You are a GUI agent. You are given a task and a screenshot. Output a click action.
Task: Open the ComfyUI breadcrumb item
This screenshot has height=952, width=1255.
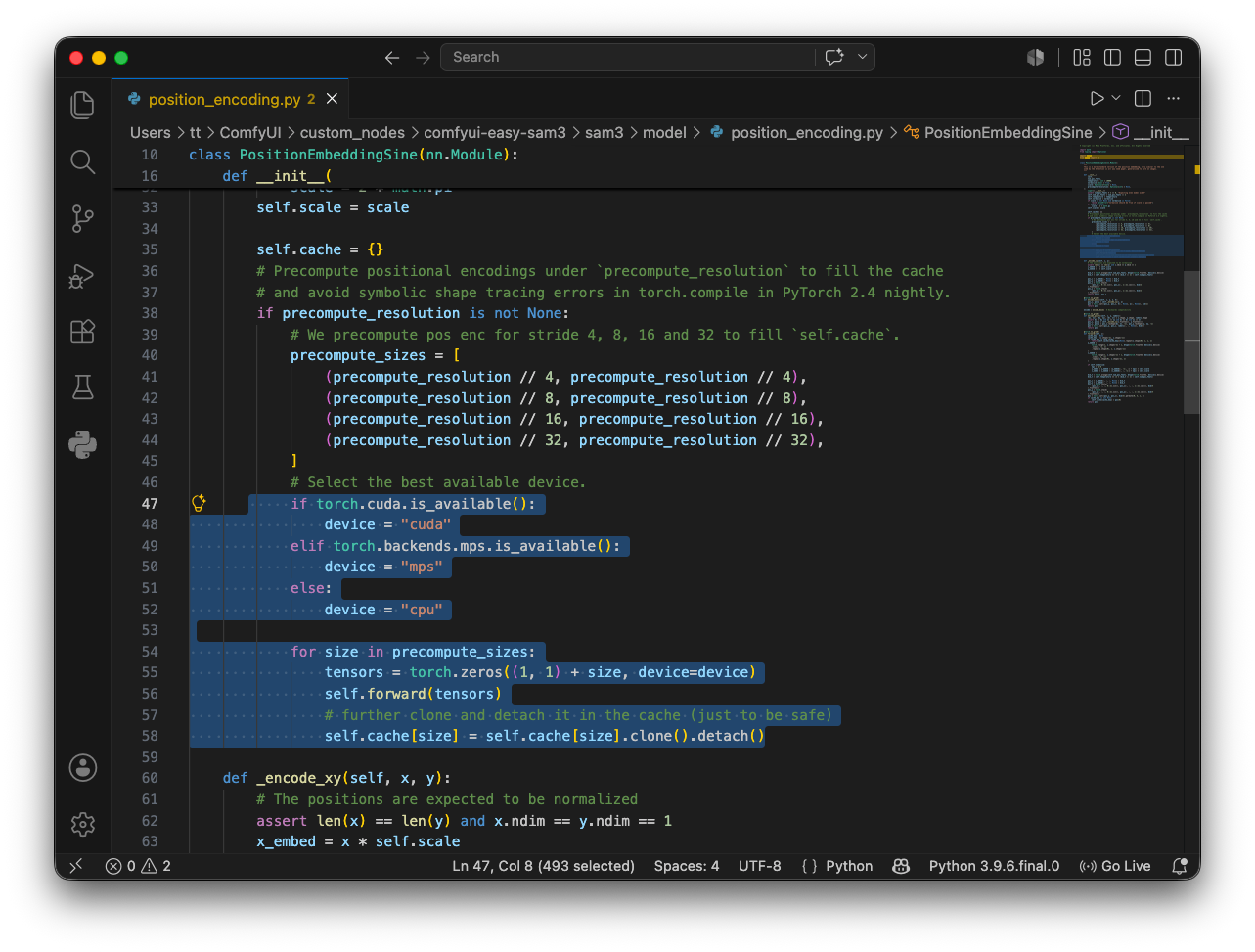tap(250, 132)
